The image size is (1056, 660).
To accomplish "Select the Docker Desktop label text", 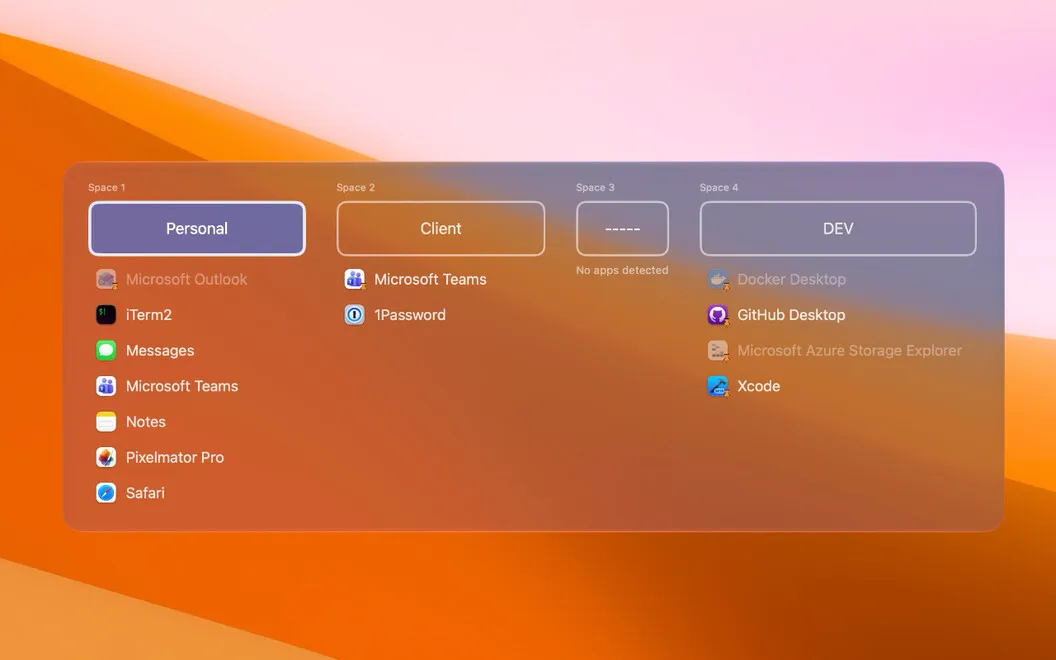I will tap(791, 279).
